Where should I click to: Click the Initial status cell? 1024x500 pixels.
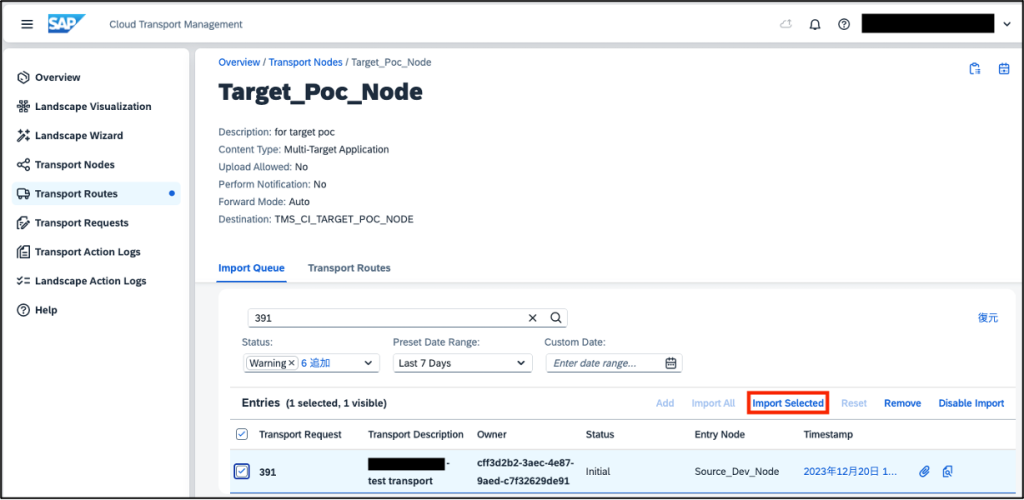point(598,471)
